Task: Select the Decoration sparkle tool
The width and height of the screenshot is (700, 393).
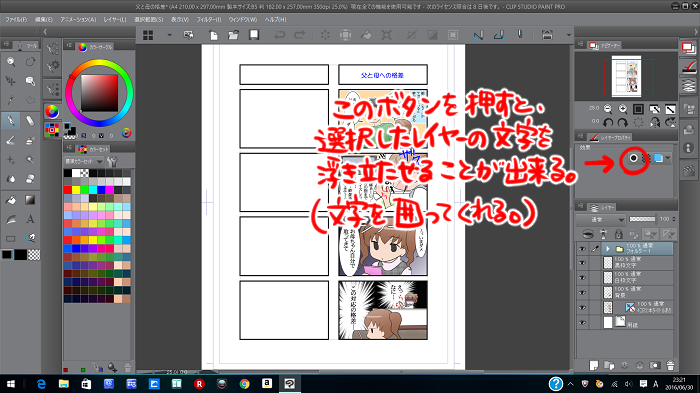Action: 11,159
